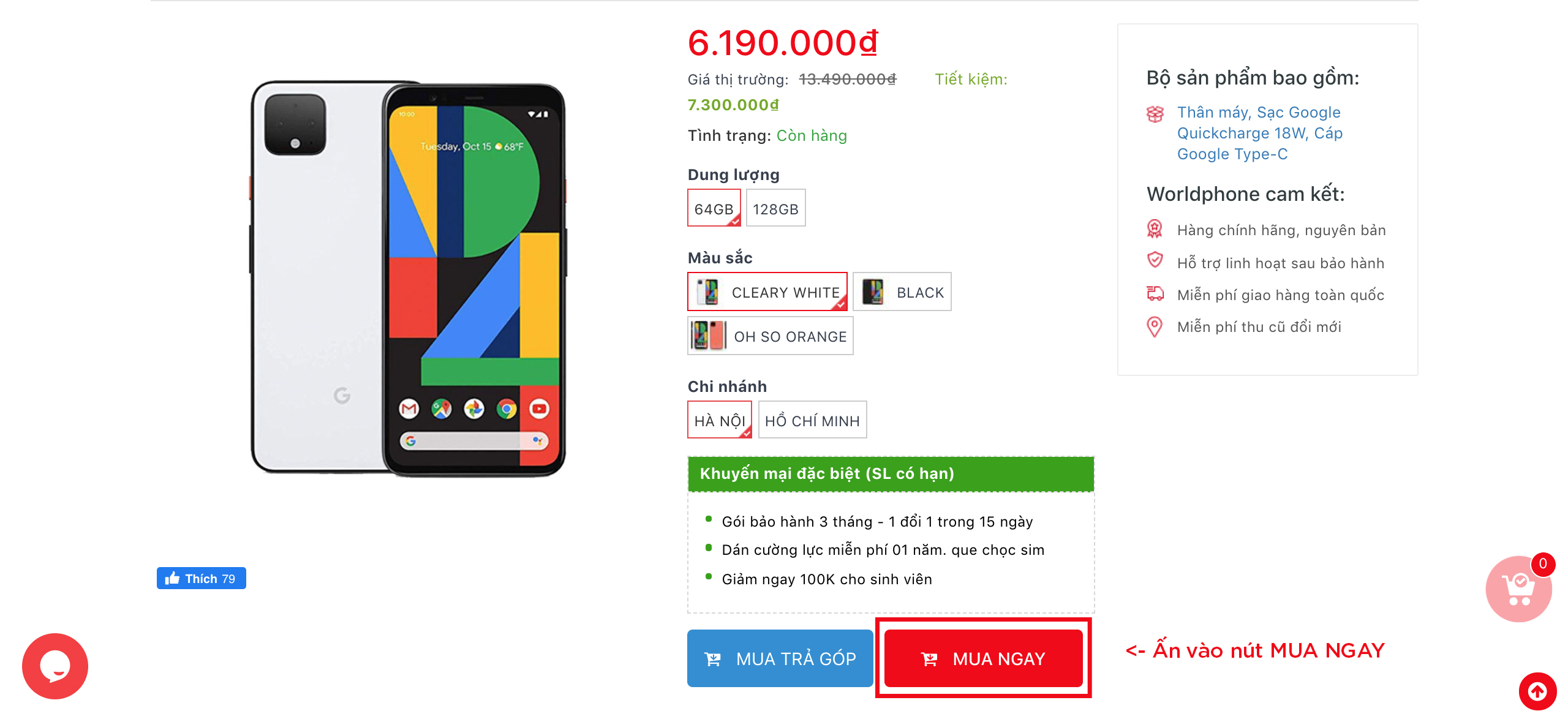Pick the BLACK color option
Screen dimensions: 1568x711
[x=902, y=292]
